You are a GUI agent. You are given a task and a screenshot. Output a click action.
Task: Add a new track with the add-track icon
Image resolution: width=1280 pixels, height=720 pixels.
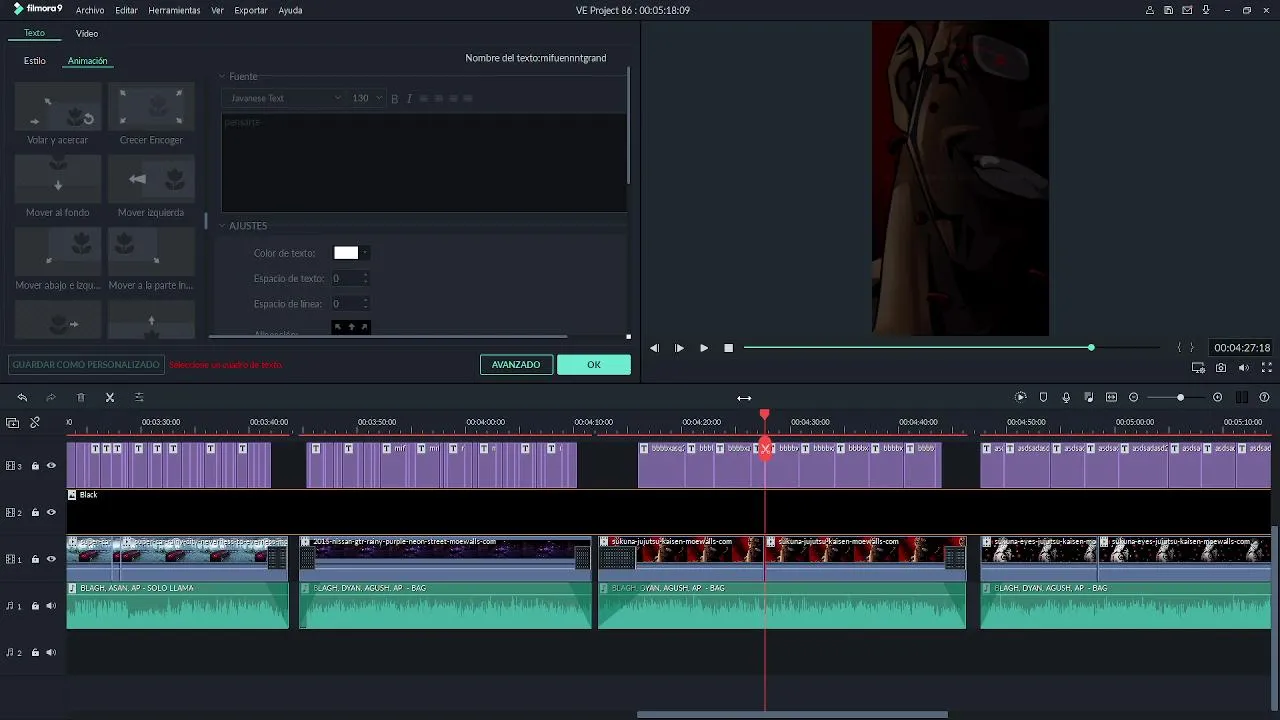[12, 423]
